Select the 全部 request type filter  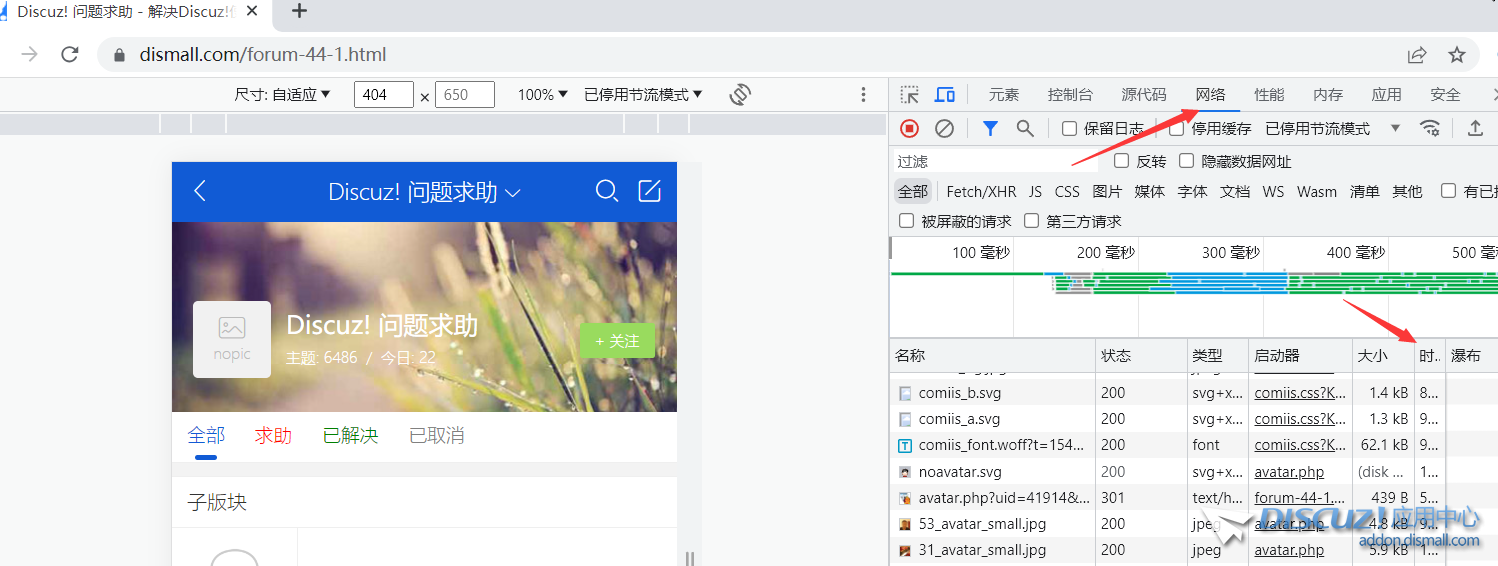point(912,191)
